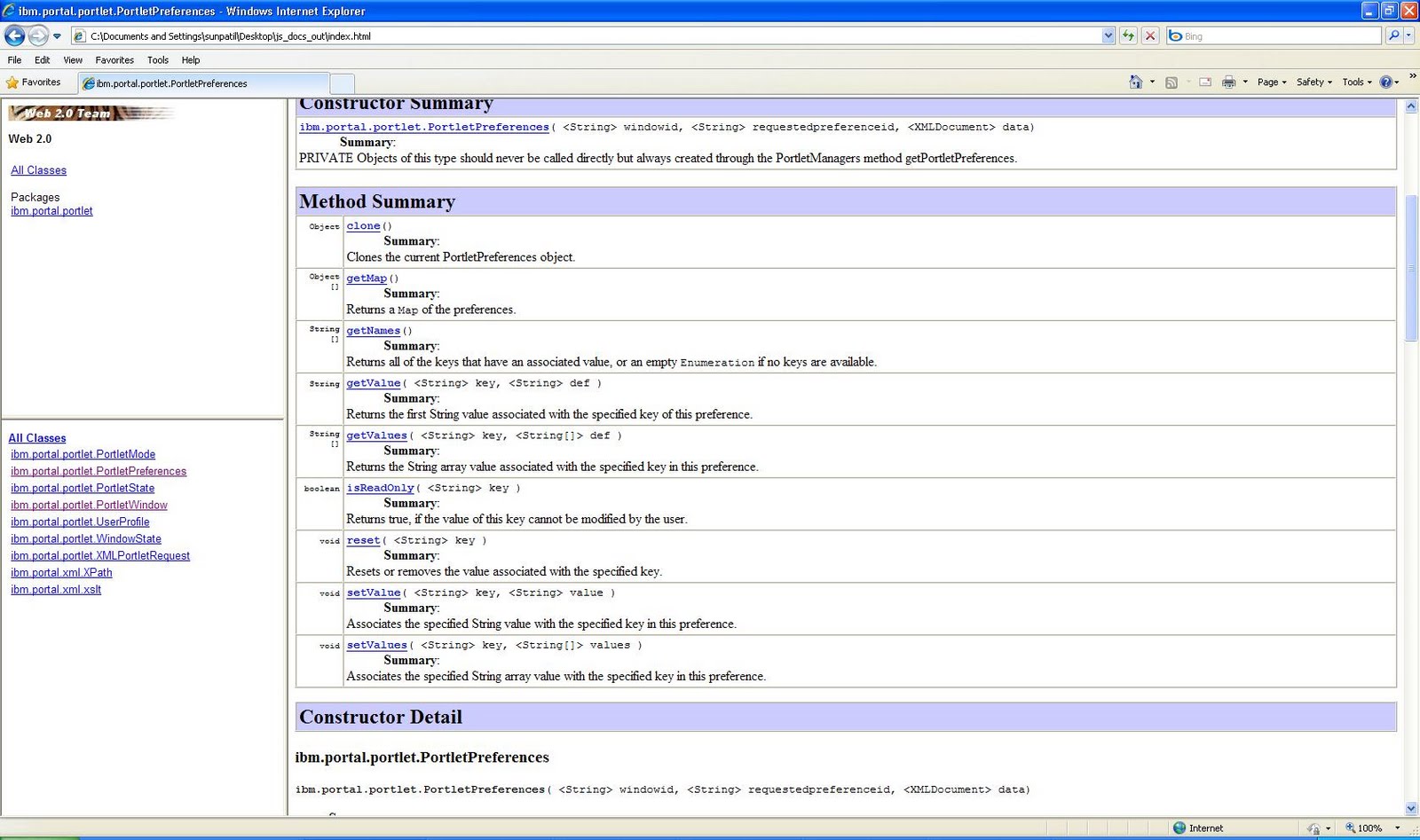Image resolution: width=1420 pixels, height=840 pixels.
Task: Click the browser Back arrow button
Action: pos(14,35)
